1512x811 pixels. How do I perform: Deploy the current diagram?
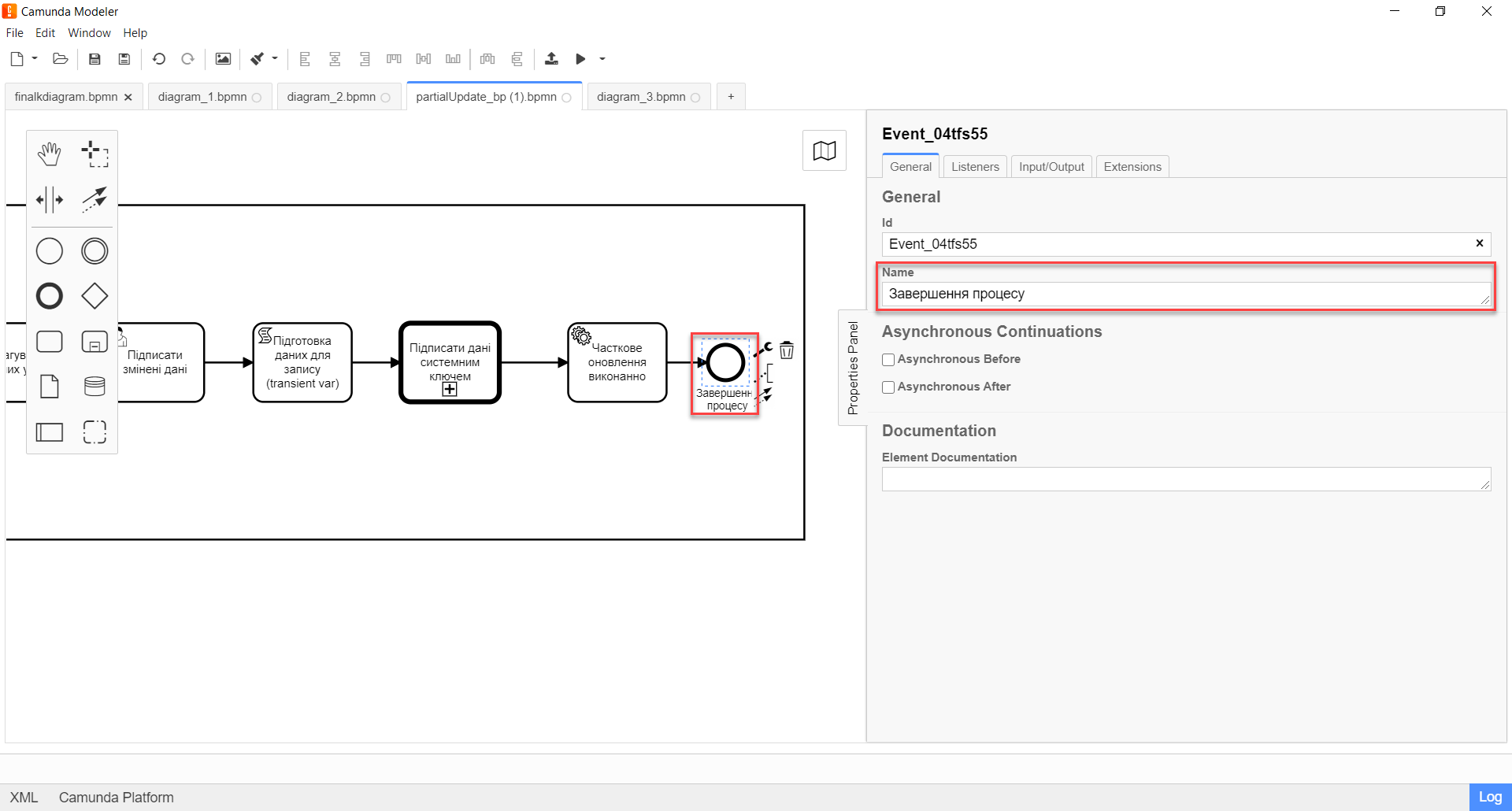[551, 58]
